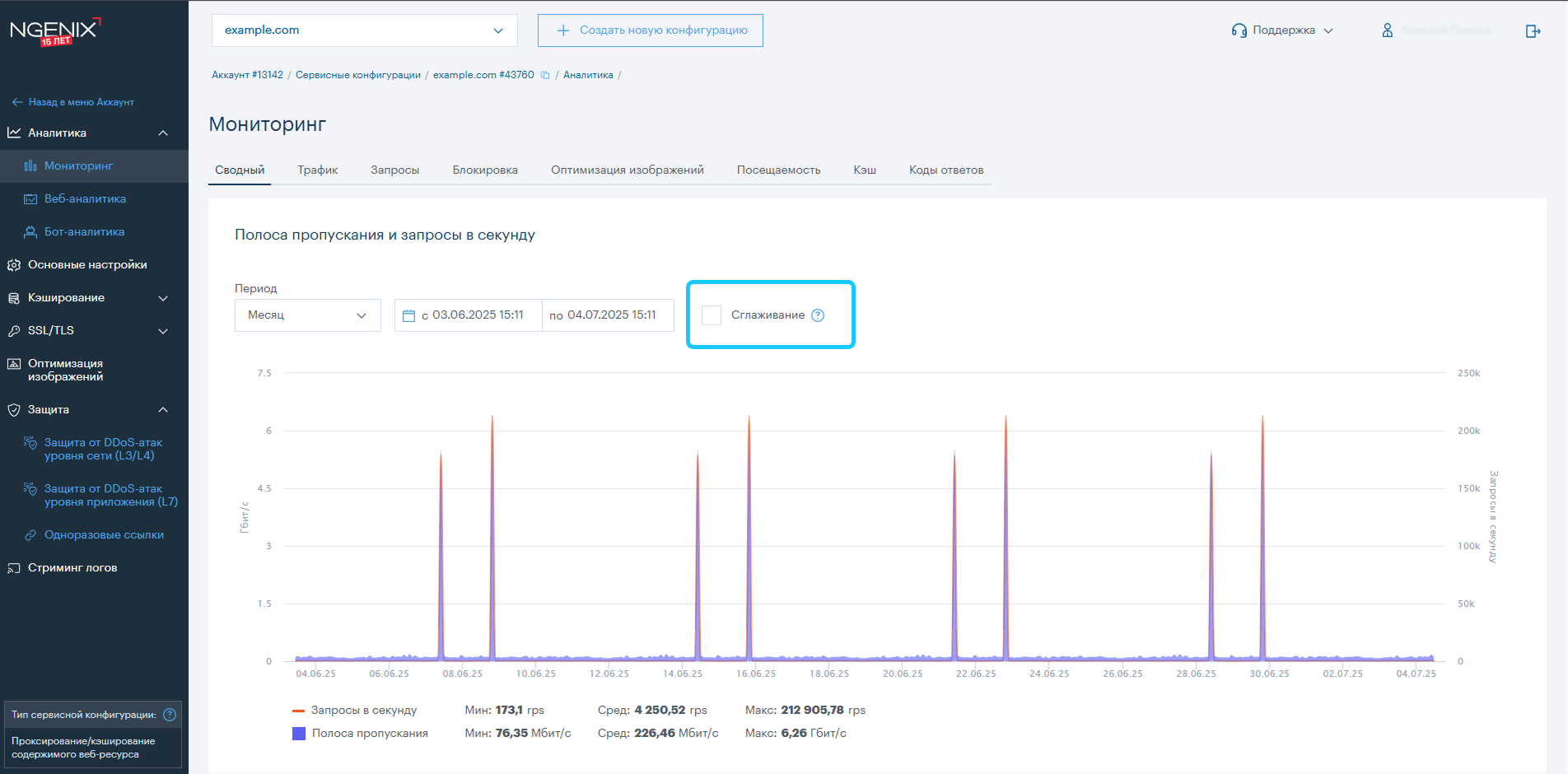Click the back arrow to Account menu
1568x774 pixels.
16,102
